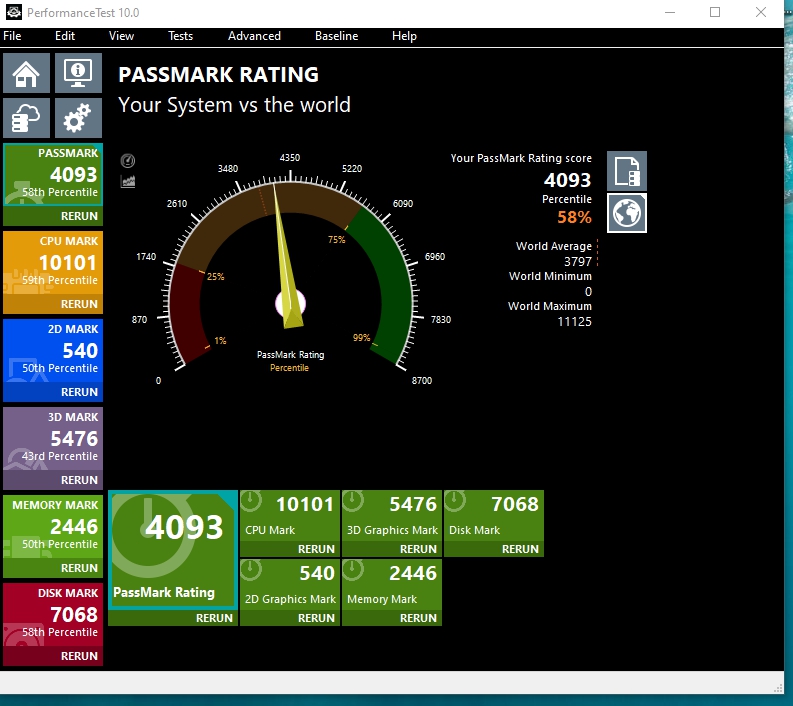Go to the Home screen icon

point(26,73)
